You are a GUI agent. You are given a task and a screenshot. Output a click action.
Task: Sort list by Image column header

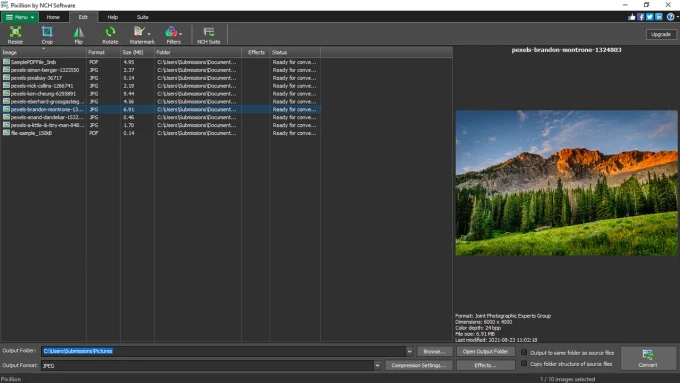43,52
